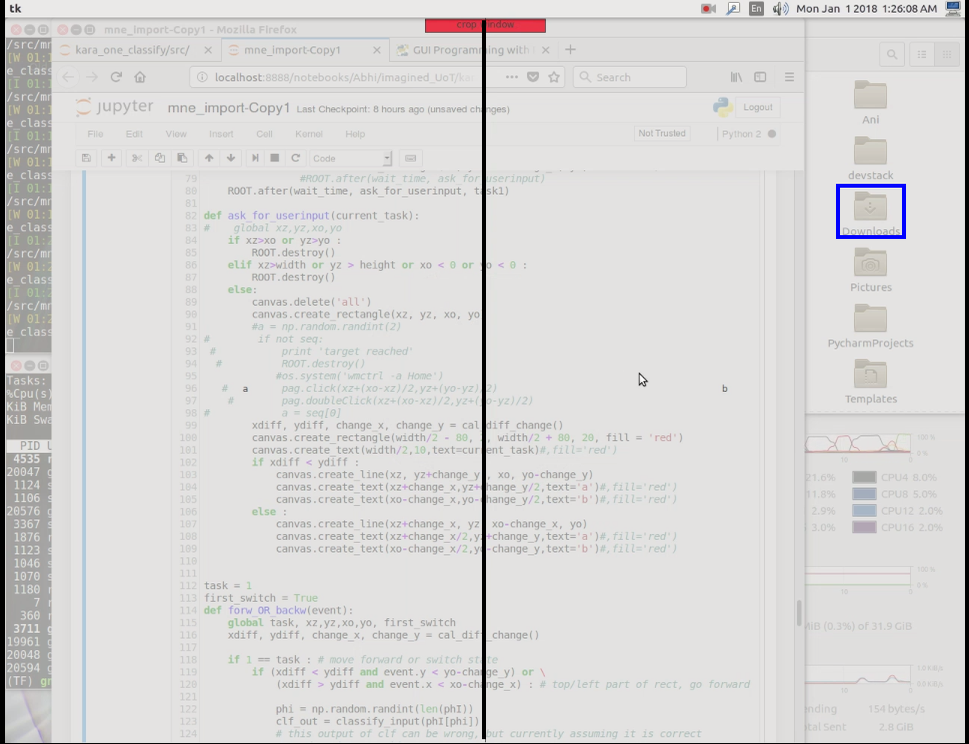
Task: Open Jupyter View menu
Action: click(176, 133)
